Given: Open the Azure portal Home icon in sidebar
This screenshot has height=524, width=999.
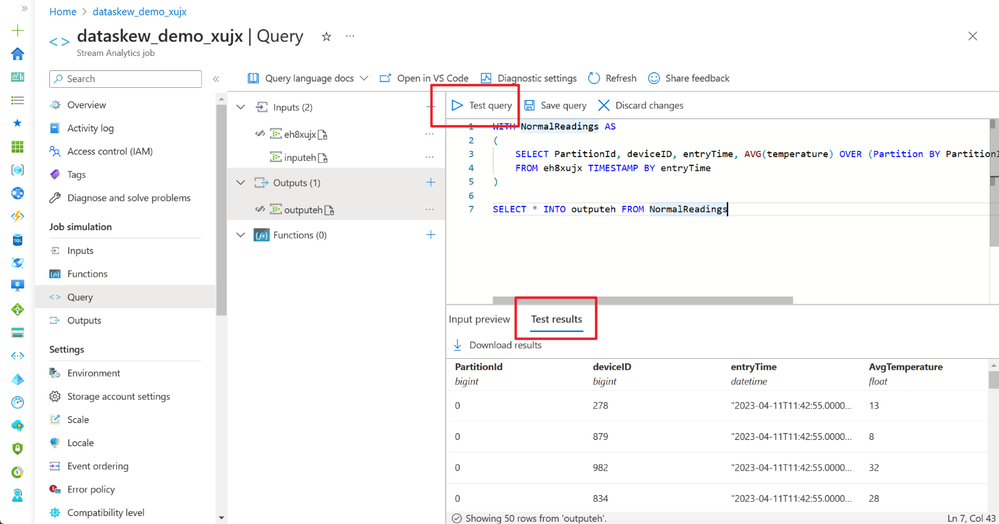Looking at the screenshot, I should point(18,54).
